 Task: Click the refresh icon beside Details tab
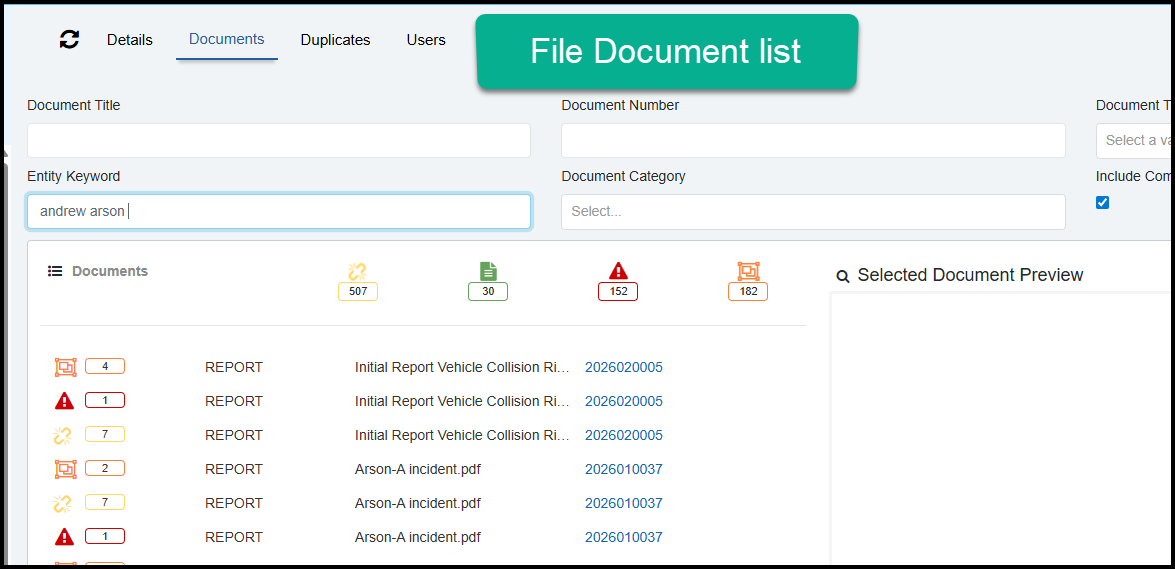(69, 40)
